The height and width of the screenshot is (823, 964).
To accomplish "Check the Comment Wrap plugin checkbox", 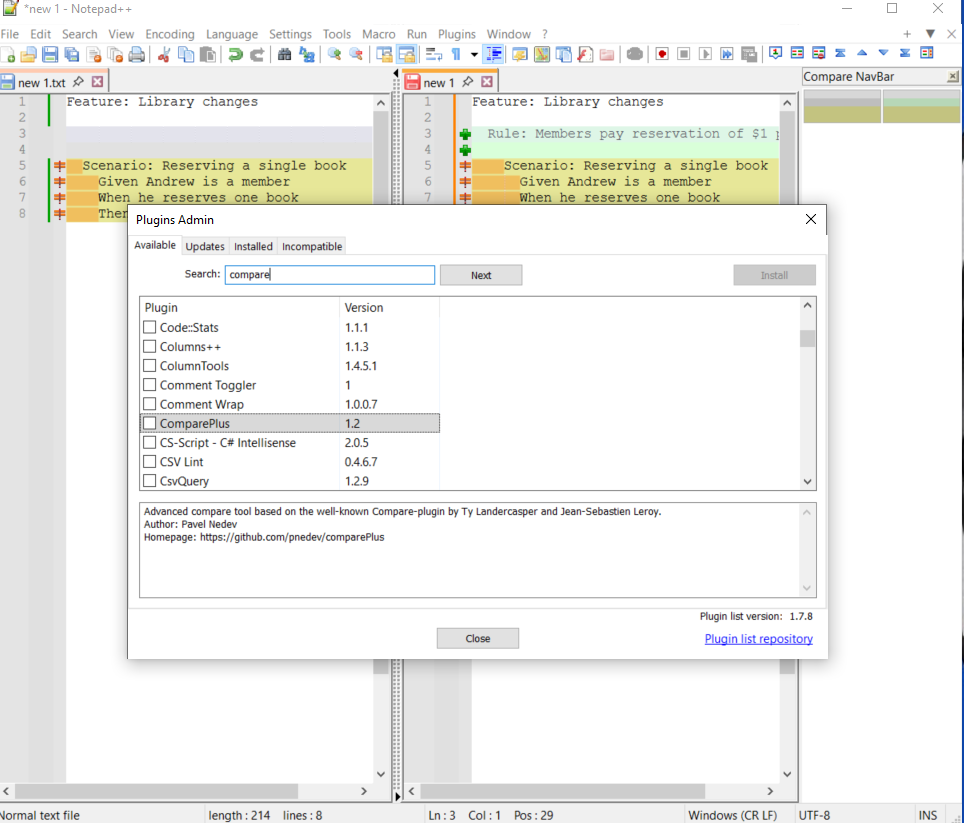I will tap(149, 404).
